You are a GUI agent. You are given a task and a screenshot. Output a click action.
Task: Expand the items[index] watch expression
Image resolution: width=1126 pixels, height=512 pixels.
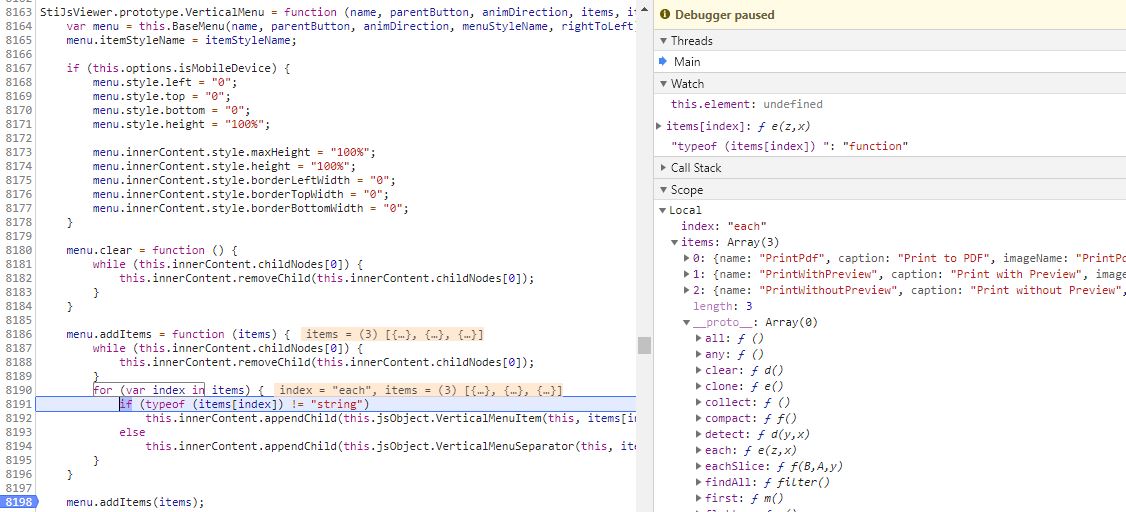[x=659, y=126]
